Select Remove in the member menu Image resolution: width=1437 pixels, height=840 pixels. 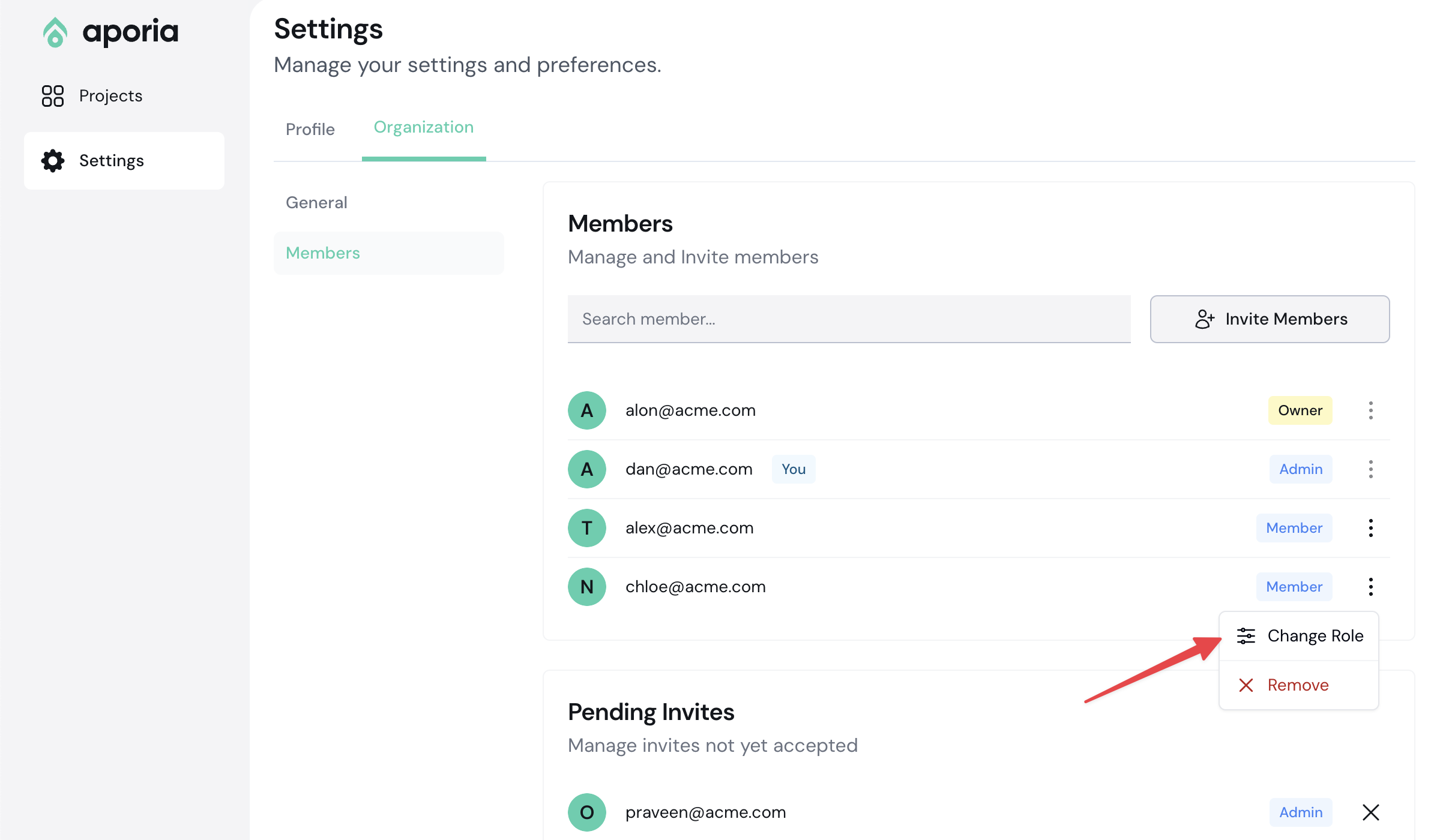point(1298,685)
